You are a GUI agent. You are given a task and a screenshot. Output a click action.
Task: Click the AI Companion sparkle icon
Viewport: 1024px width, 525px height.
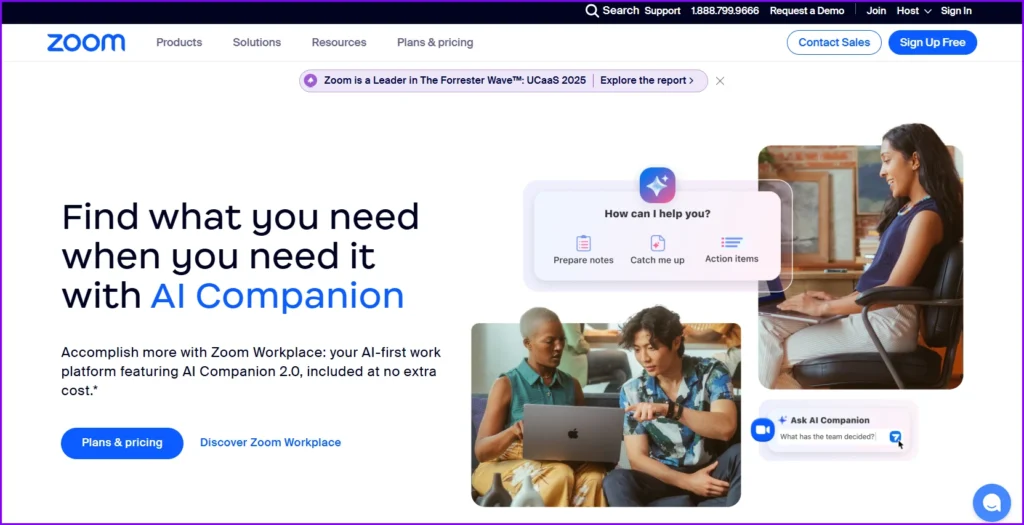click(x=657, y=185)
